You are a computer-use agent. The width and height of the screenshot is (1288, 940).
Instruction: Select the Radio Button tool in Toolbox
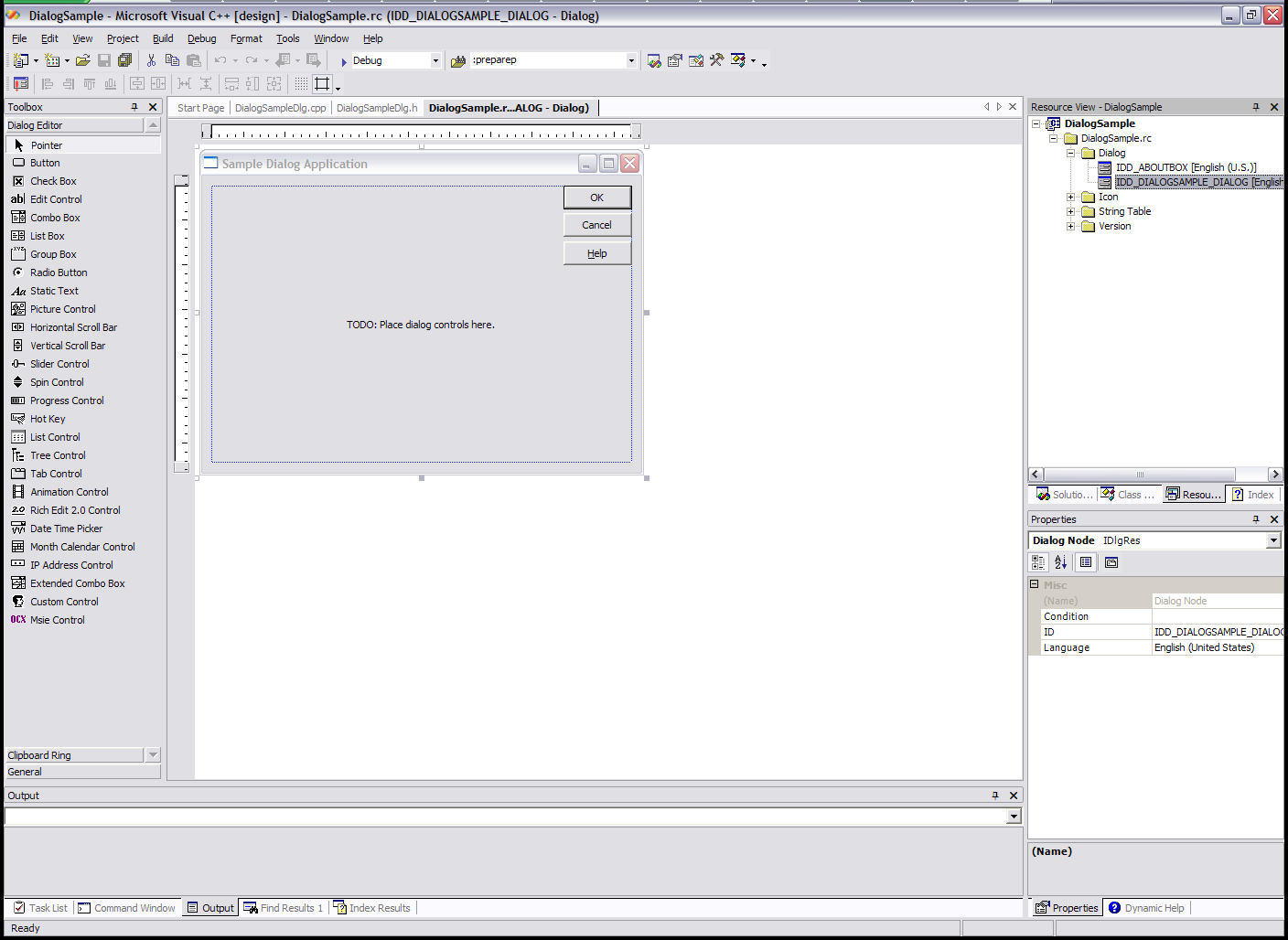[83, 272]
